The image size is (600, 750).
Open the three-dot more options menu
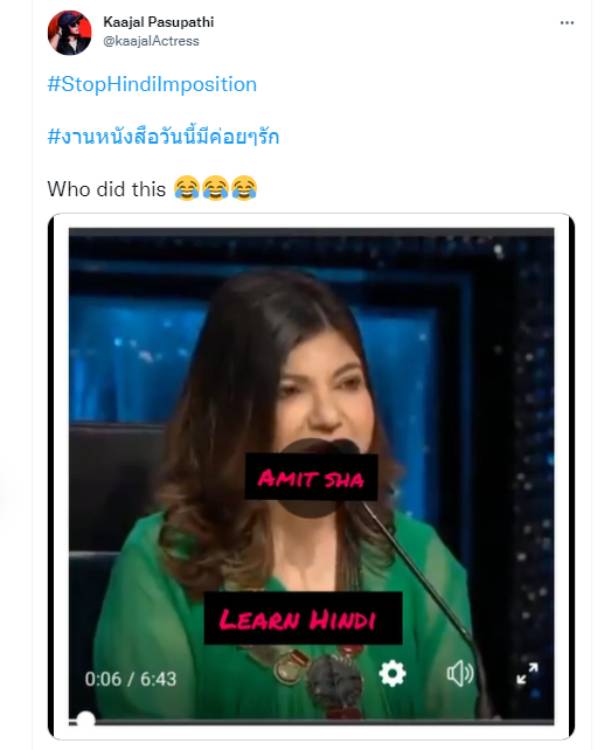click(x=567, y=22)
